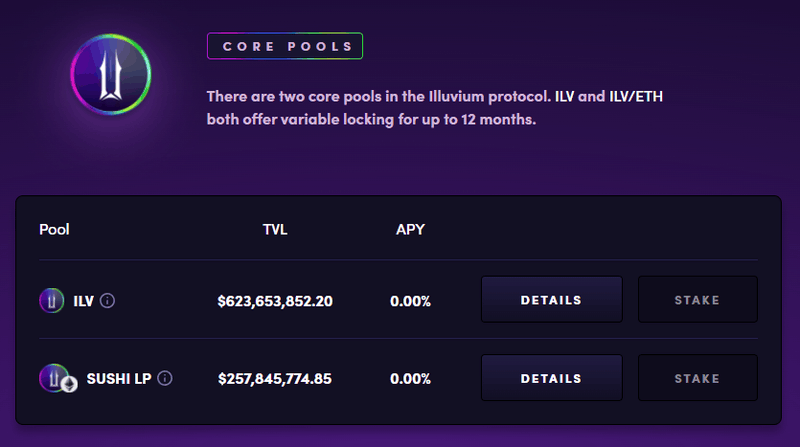Screen dimensions: 800x447
Task: Open the ILV pool info tooltip icon
Action: pos(107,300)
